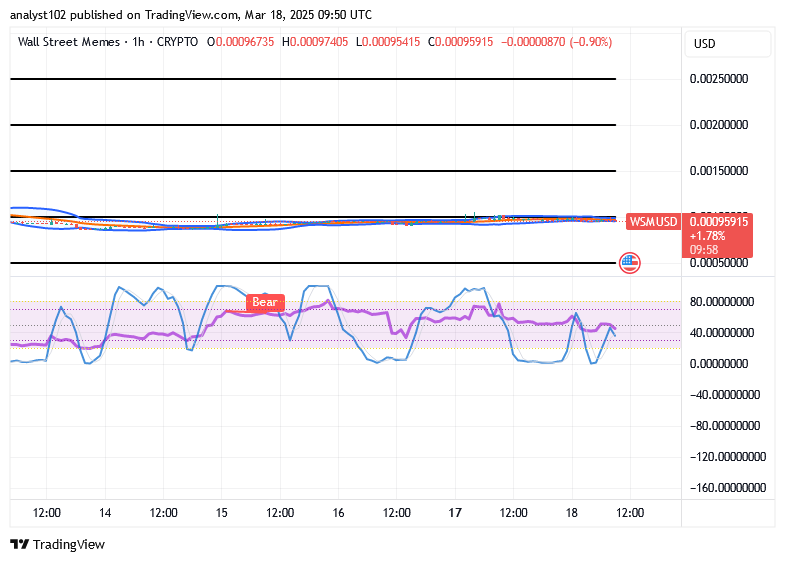
Task: Click the low value 0.00095415
Action: click(391, 42)
